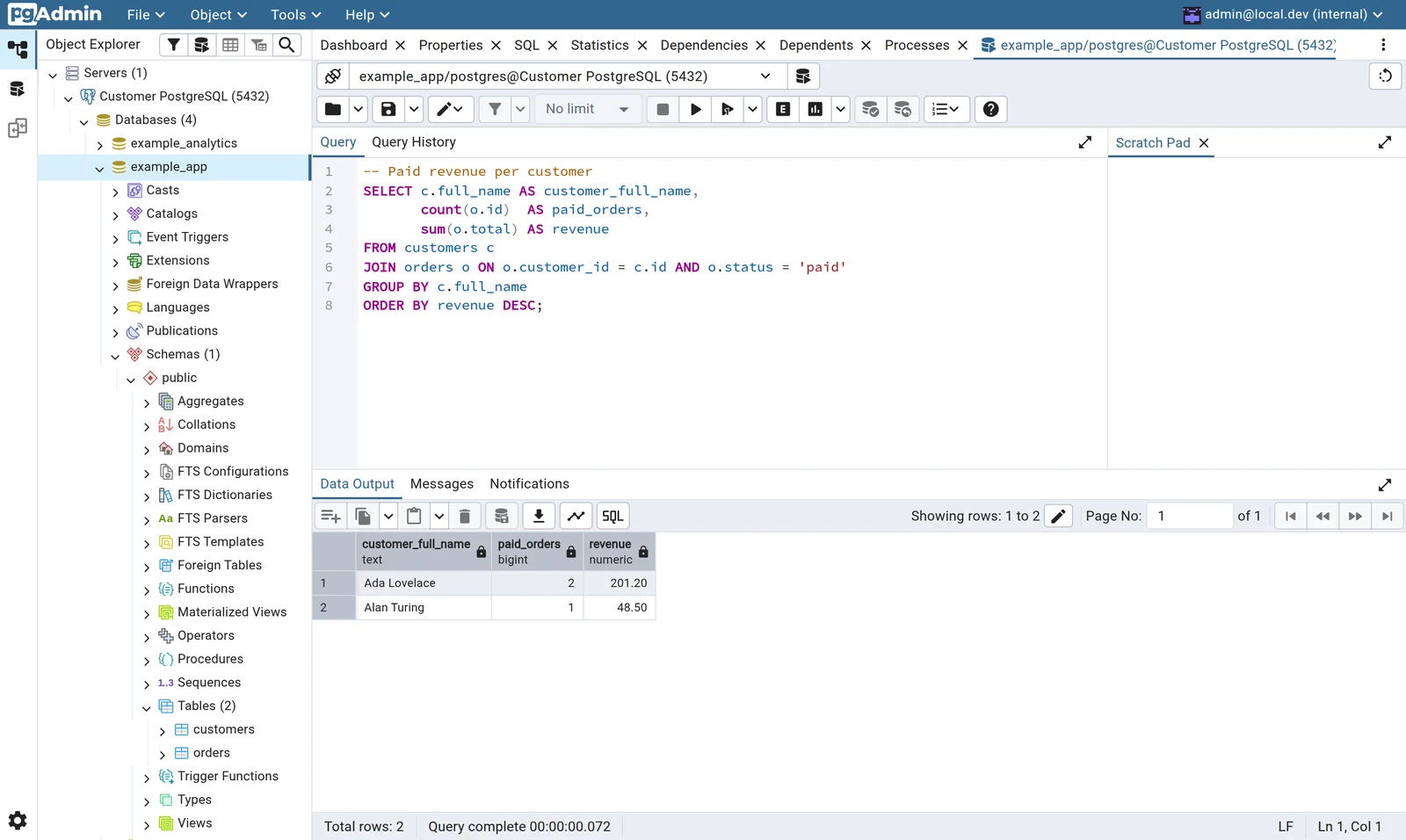1406x840 pixels.
Task: Click the Commit transaction icon
Action: click(870, 109)
